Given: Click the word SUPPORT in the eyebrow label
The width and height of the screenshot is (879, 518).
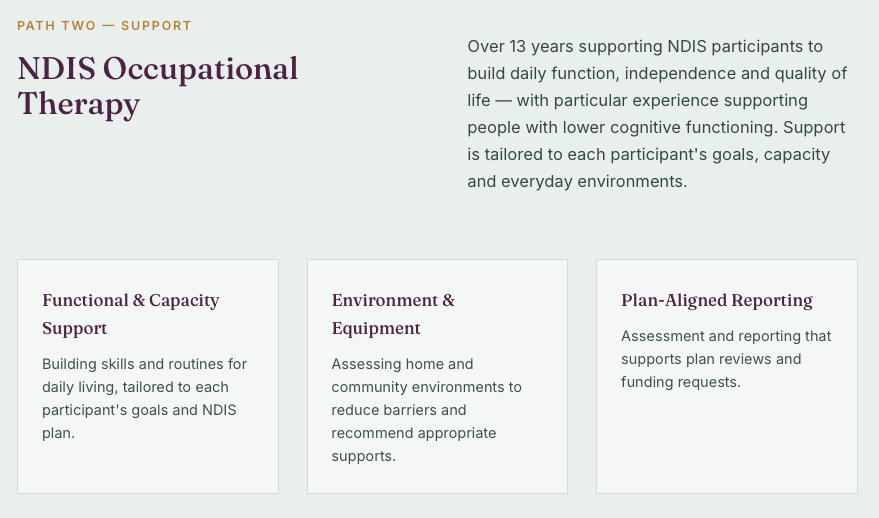Looking at the screenshot, I should point(156,26).
